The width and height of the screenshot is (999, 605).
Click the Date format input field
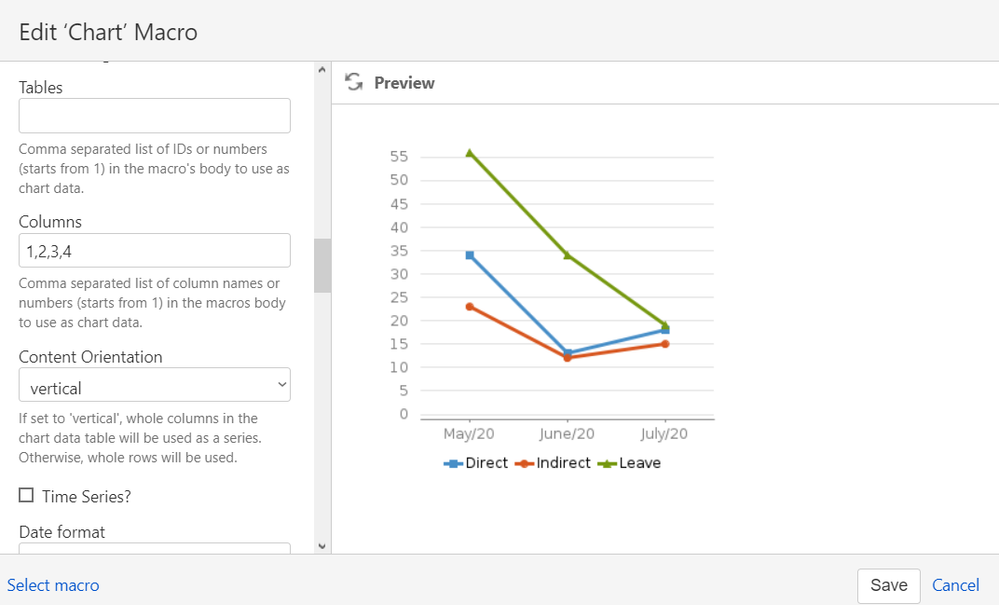[x=154, y=549]
